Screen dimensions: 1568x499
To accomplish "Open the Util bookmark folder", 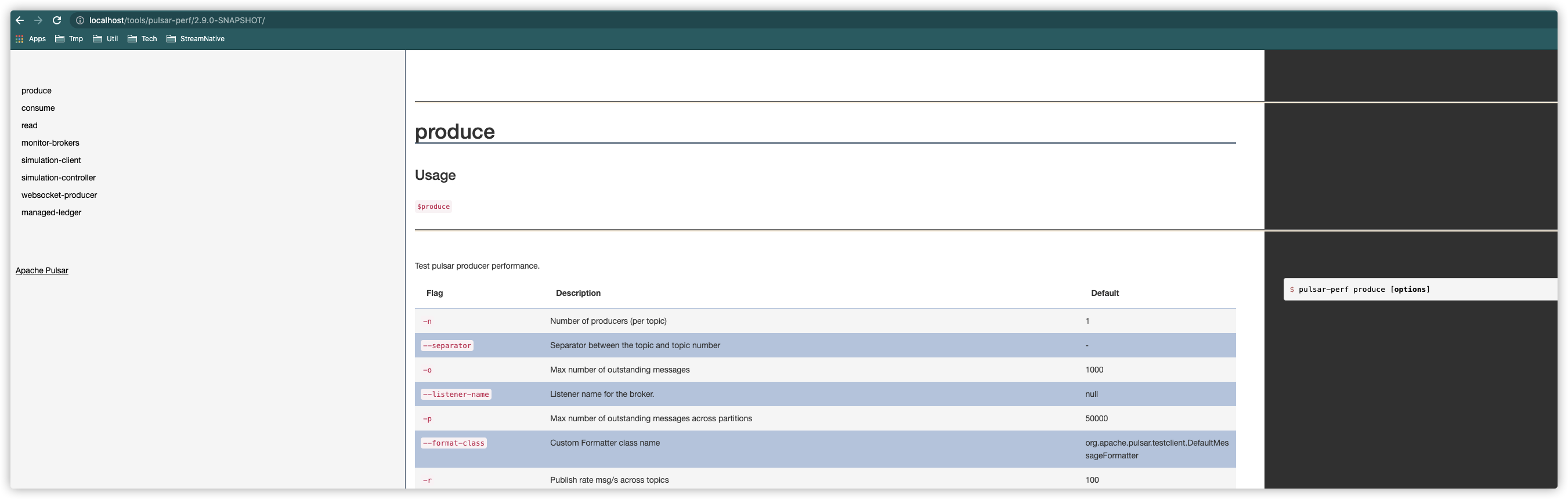I will pos(105,39).
